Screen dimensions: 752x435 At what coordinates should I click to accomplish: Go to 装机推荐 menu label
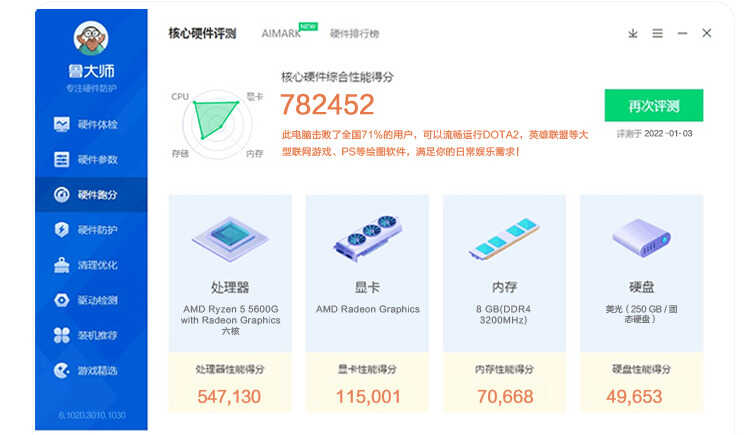pos(98,335)
